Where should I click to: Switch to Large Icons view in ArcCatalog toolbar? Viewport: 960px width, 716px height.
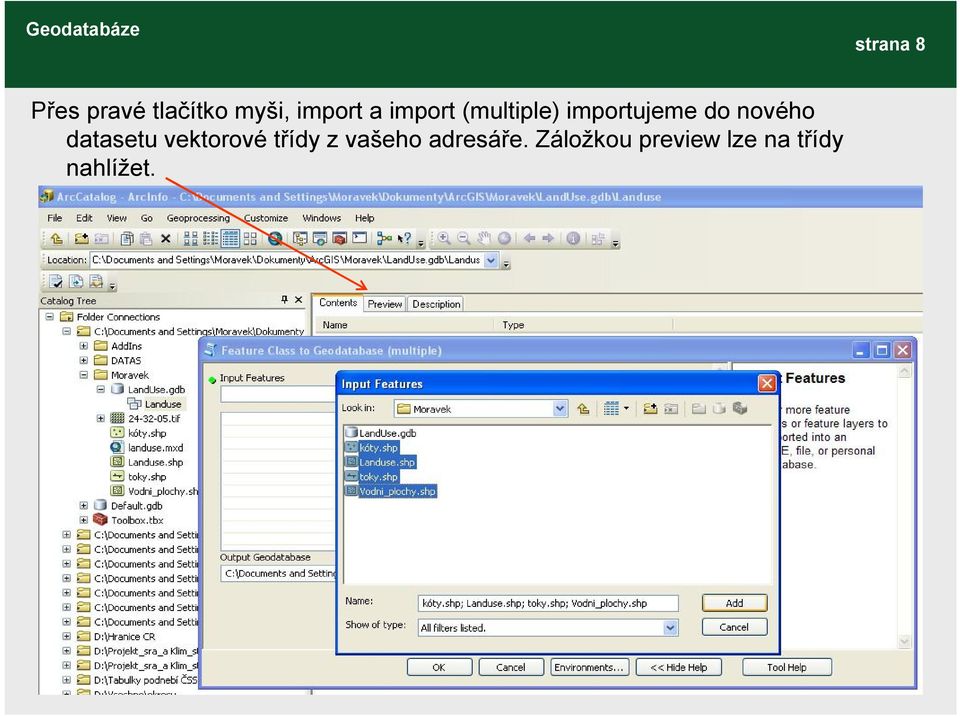pos(190,239)
